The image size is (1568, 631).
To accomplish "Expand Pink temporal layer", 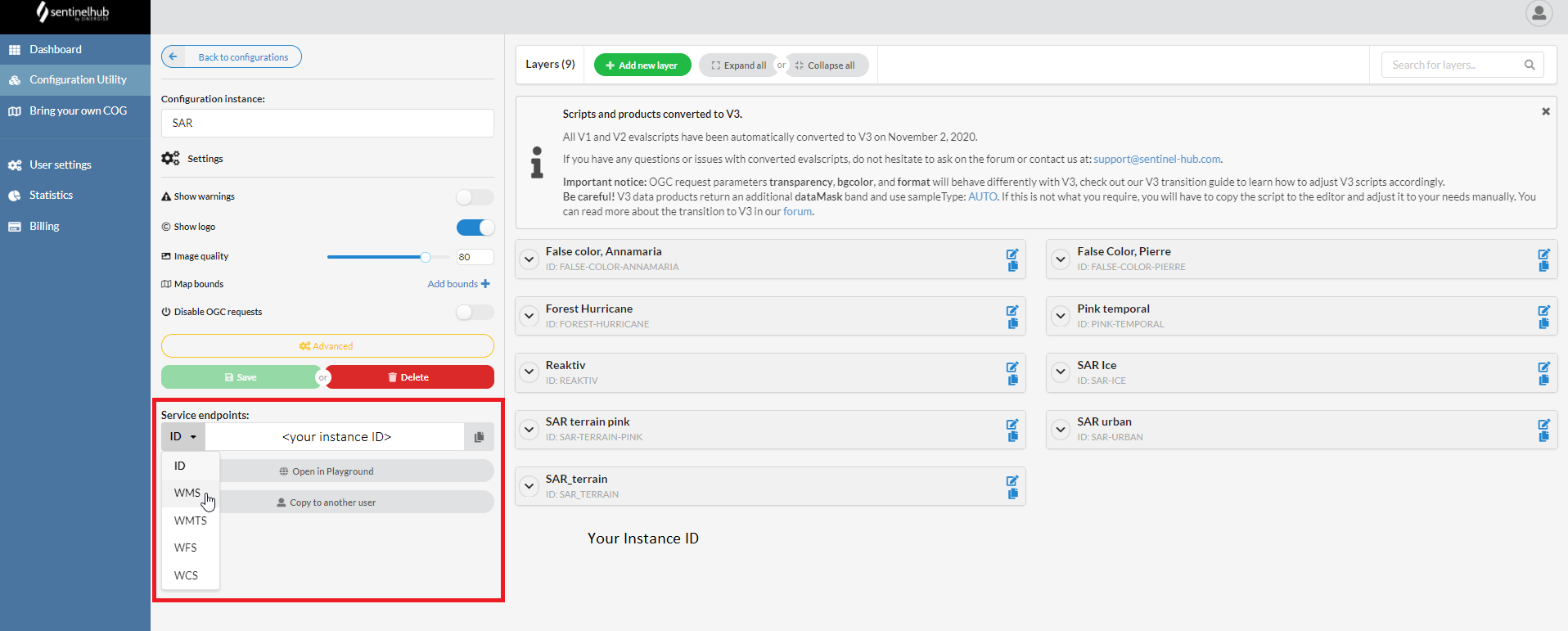I will [1061, 316].
